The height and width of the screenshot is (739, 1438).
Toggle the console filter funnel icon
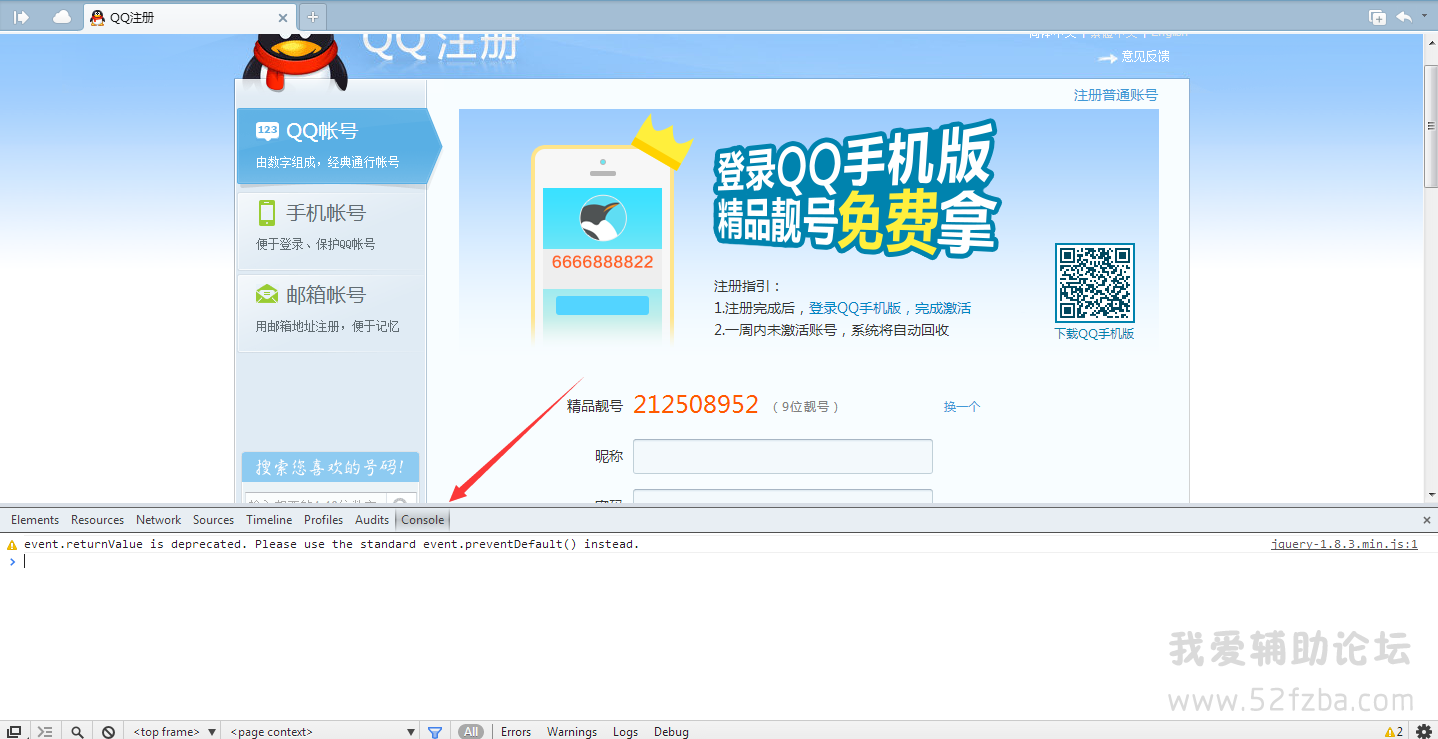[x=435, y=731]
